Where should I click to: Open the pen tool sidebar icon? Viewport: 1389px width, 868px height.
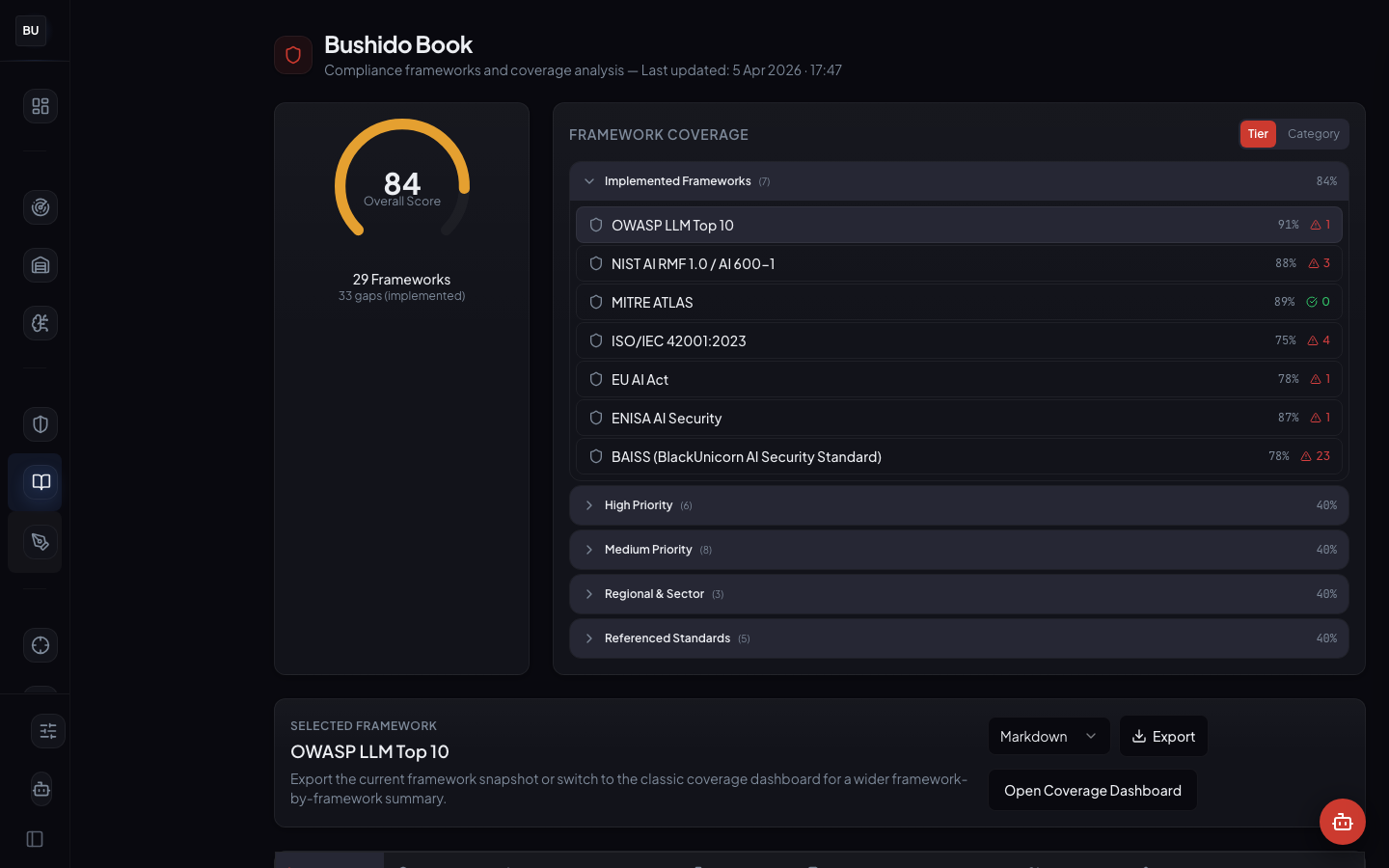(41, 542)
